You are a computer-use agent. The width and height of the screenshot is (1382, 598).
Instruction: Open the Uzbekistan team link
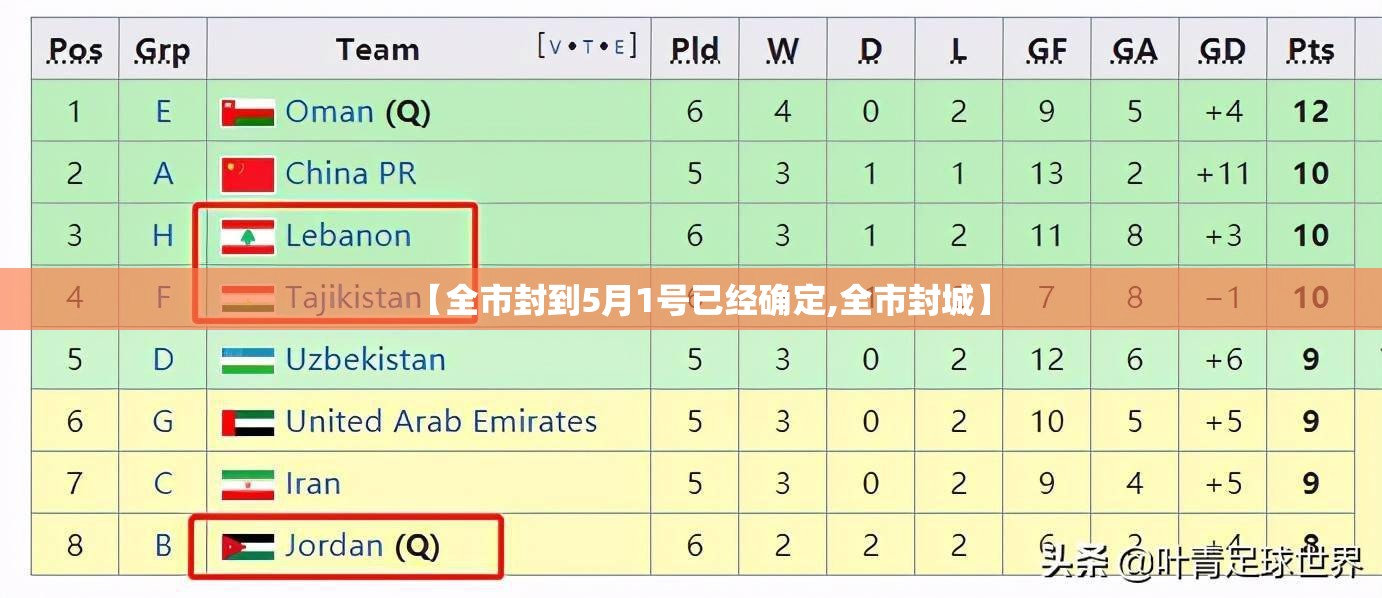[x=366, y=360]
